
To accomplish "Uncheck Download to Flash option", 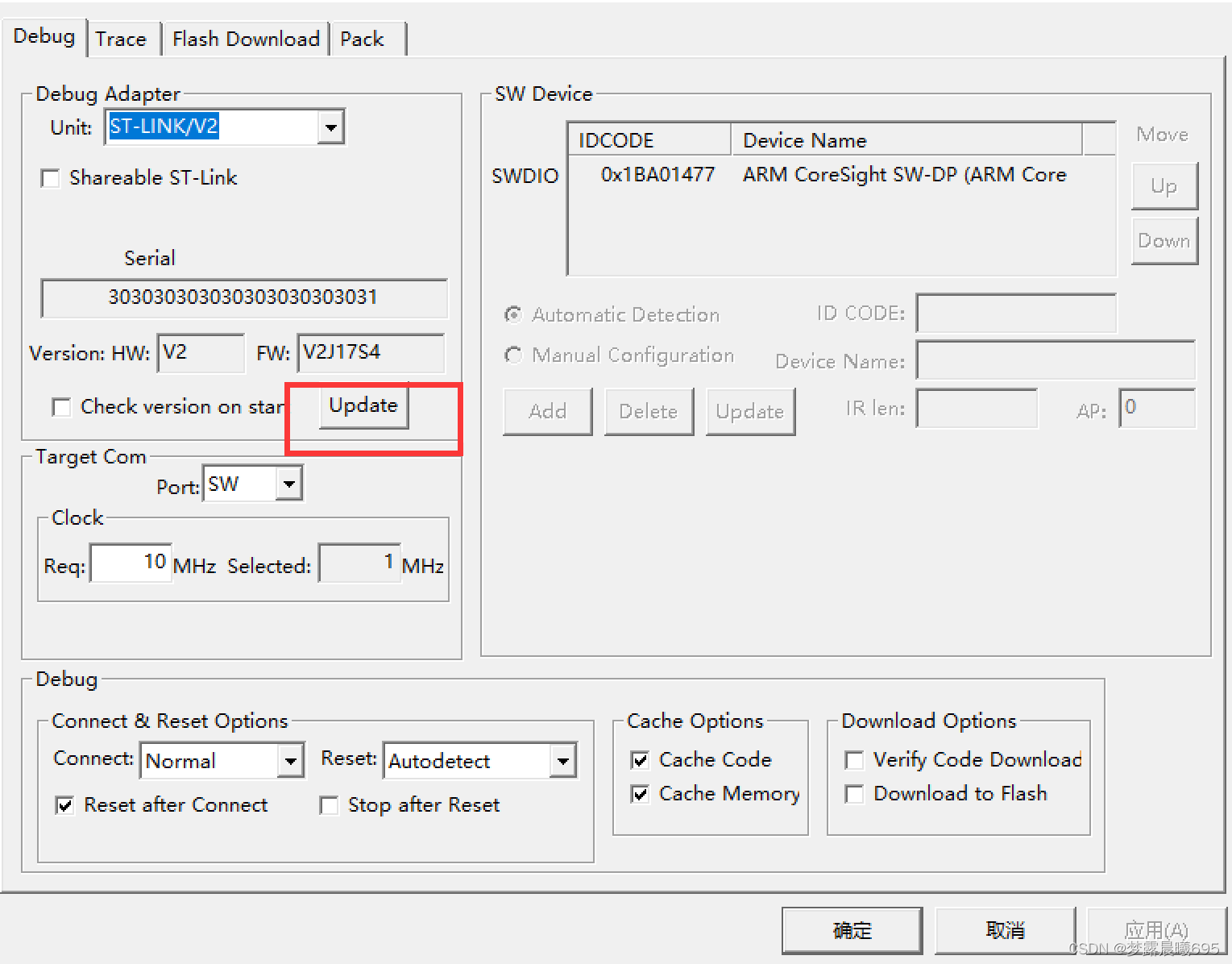I will coord(854,794).
